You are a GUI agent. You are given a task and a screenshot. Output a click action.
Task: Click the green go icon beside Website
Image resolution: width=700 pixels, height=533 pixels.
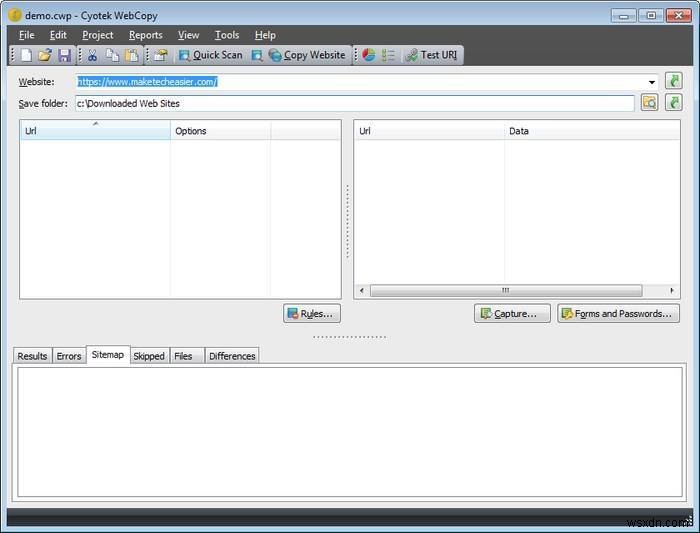(673, 81)
